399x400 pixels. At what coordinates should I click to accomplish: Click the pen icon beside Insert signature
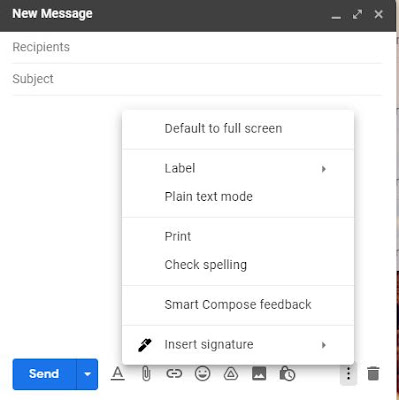[x=145, y=345]
